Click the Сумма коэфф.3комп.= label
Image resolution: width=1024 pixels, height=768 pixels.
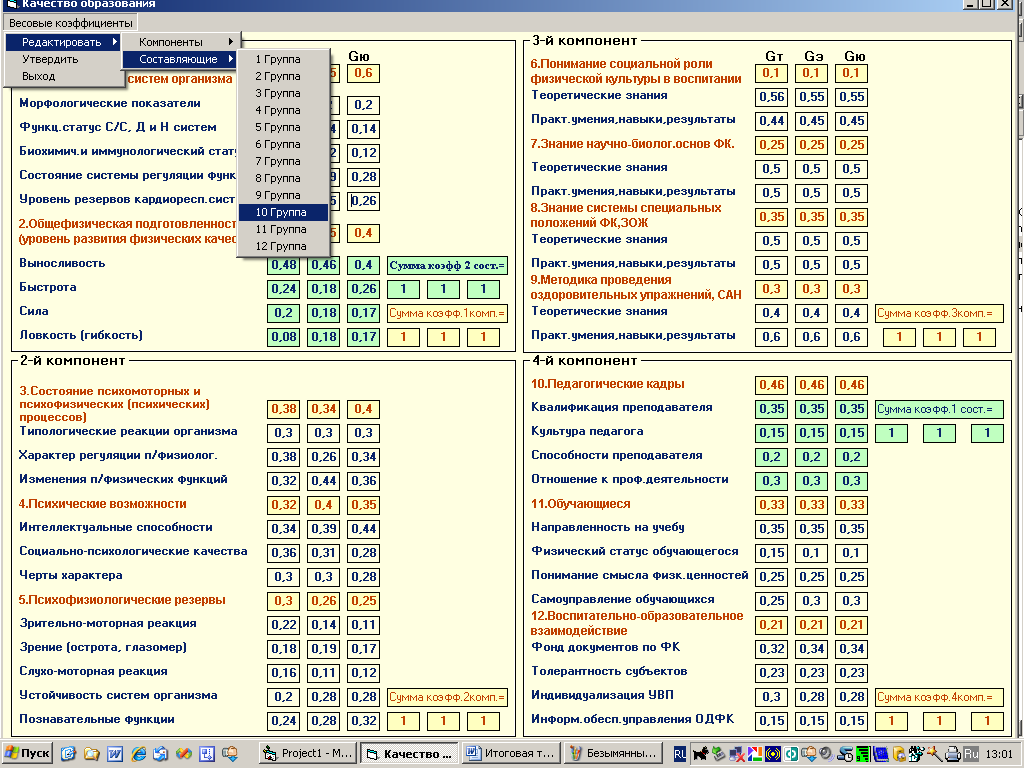pos(938,313)
